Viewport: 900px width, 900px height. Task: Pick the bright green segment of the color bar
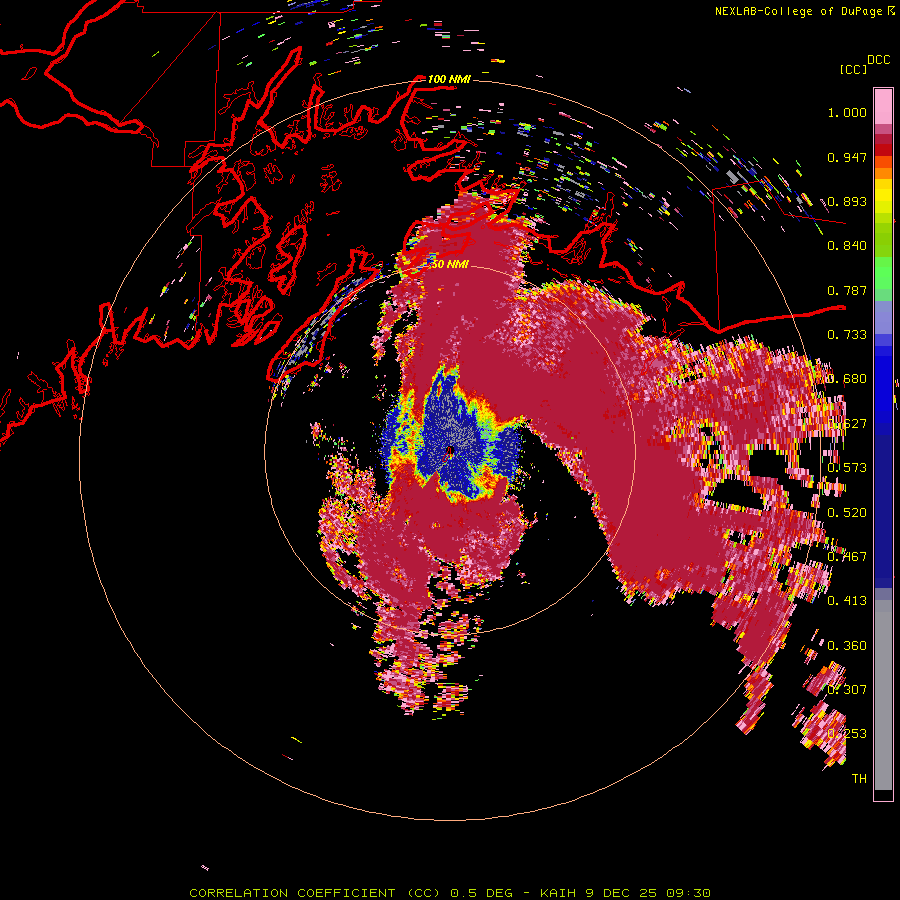pyautogui.click(x=883, y=273)
